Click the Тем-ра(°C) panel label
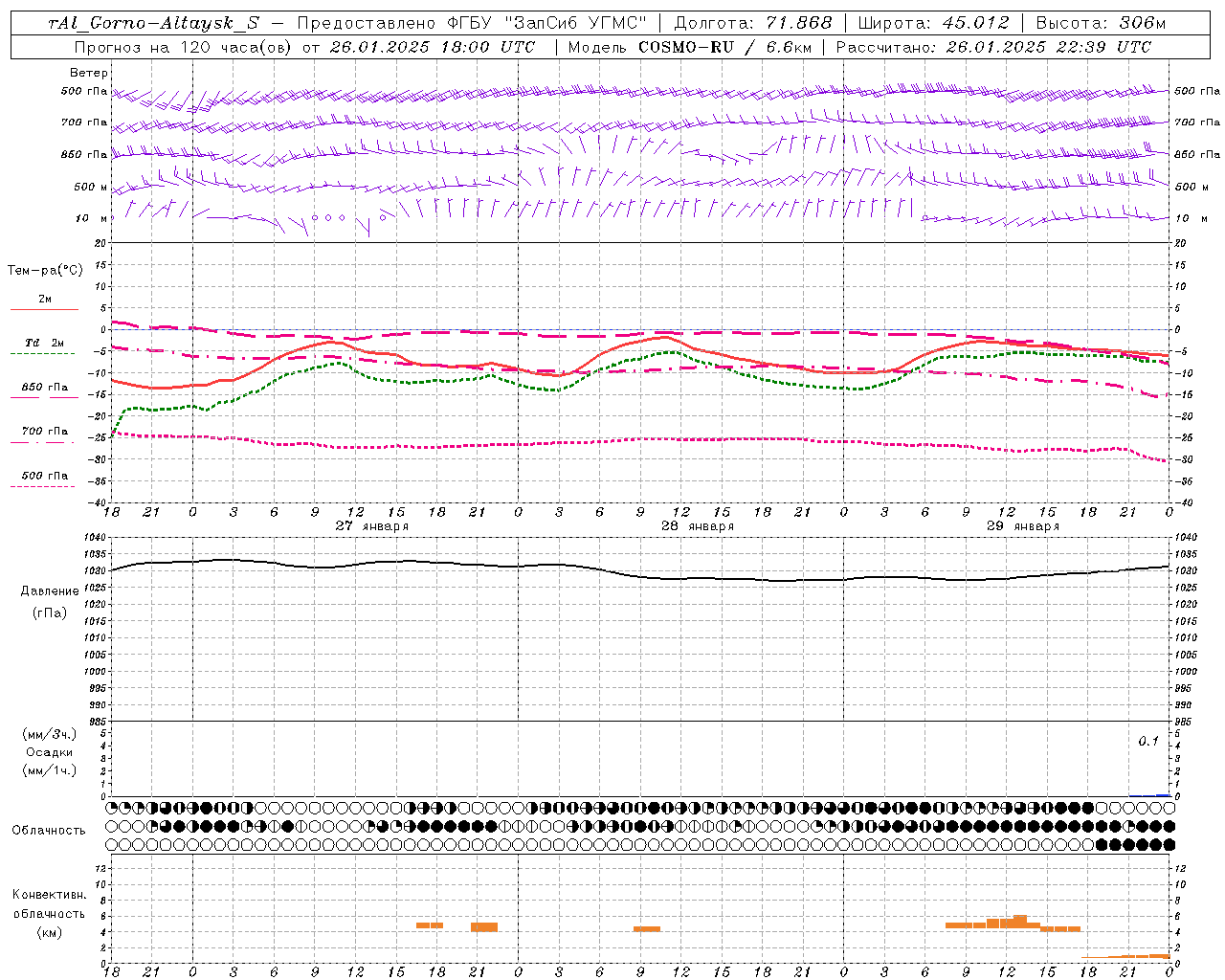1225x980 pixels. coord(45,271)
